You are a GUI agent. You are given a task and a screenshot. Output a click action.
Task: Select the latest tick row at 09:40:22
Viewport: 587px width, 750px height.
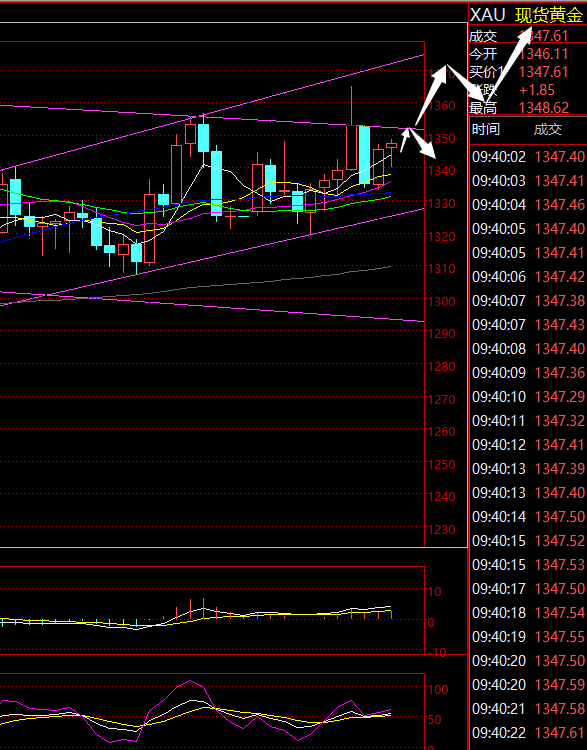click(x=528, y=733)
